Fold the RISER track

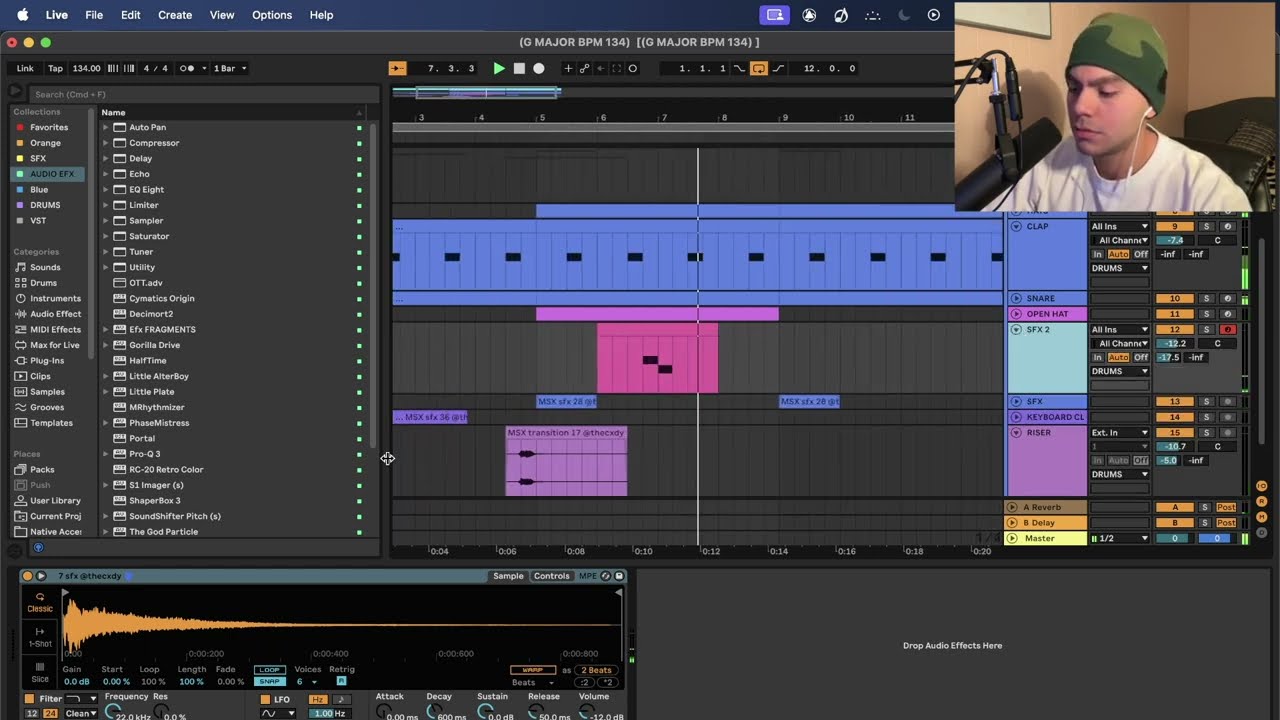pyautogui.click(x=1016, y=433)
